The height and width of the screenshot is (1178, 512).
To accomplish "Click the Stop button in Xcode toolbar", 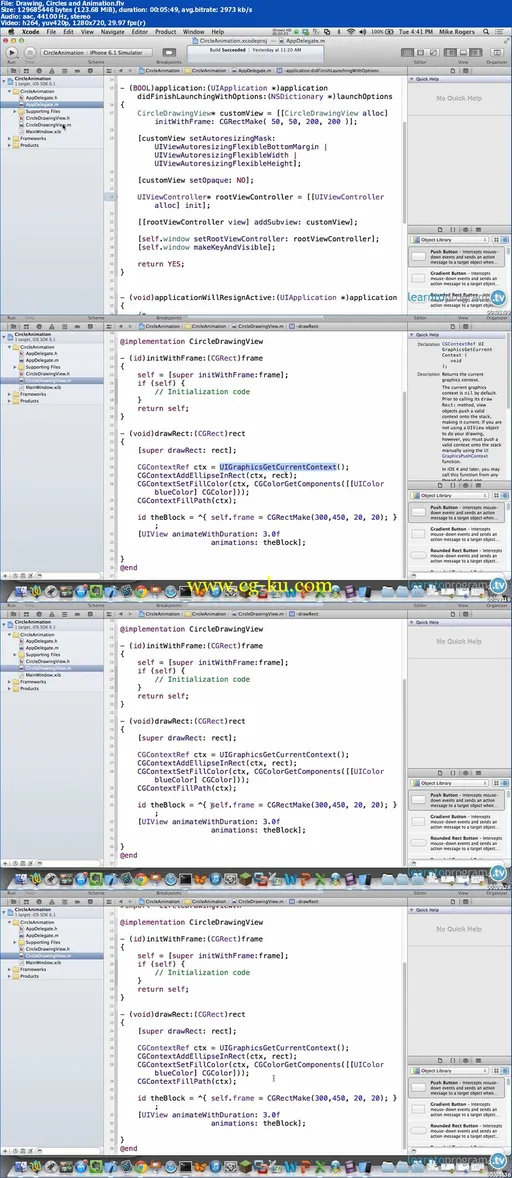I will pos(29,53).
